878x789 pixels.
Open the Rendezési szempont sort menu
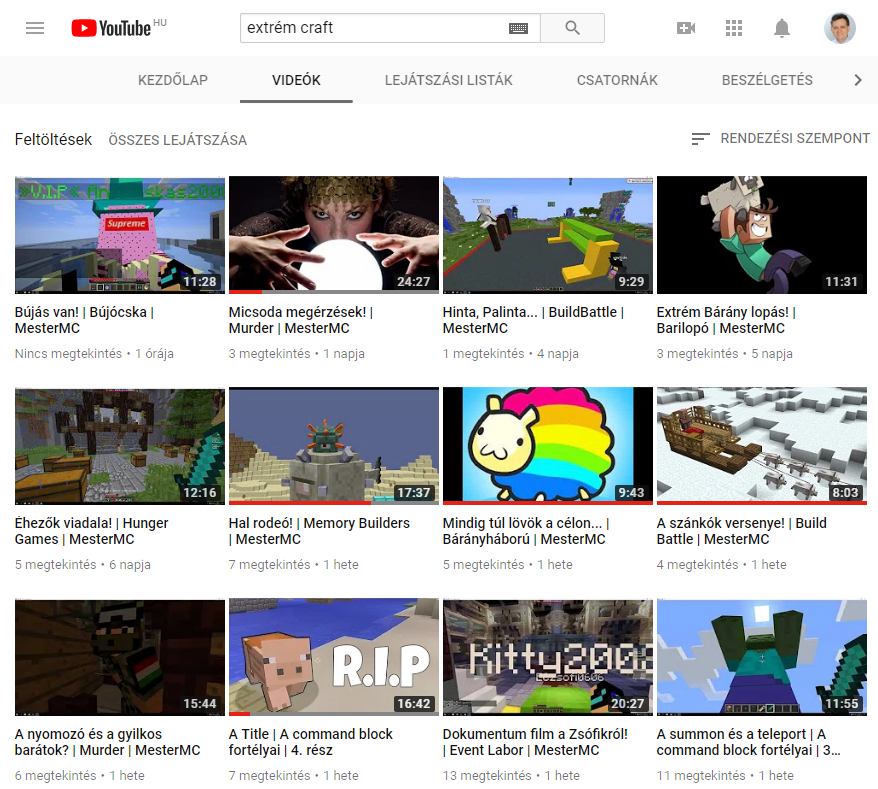780,139
